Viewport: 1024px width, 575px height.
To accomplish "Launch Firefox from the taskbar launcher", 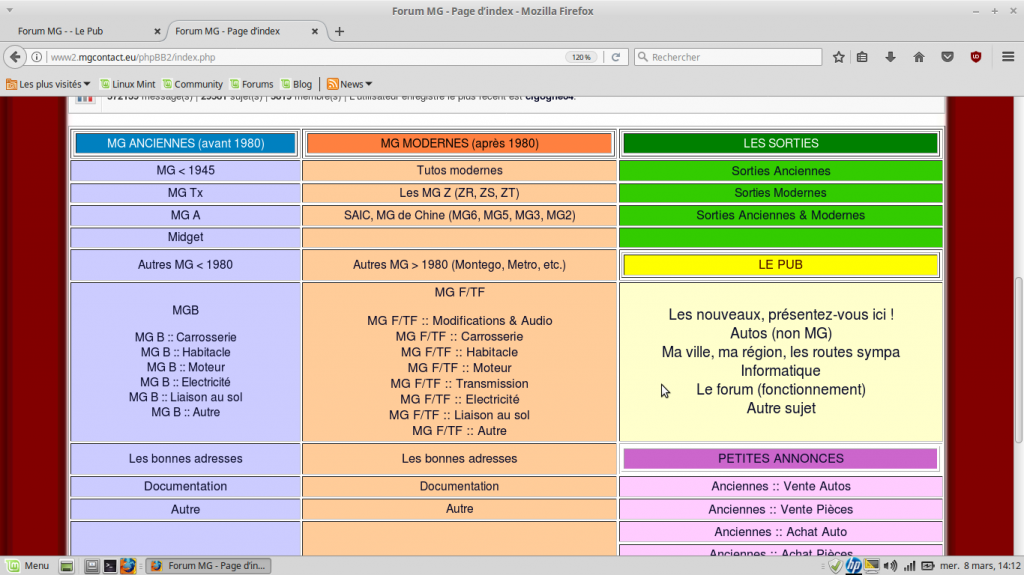I will (x=128, y=566).
